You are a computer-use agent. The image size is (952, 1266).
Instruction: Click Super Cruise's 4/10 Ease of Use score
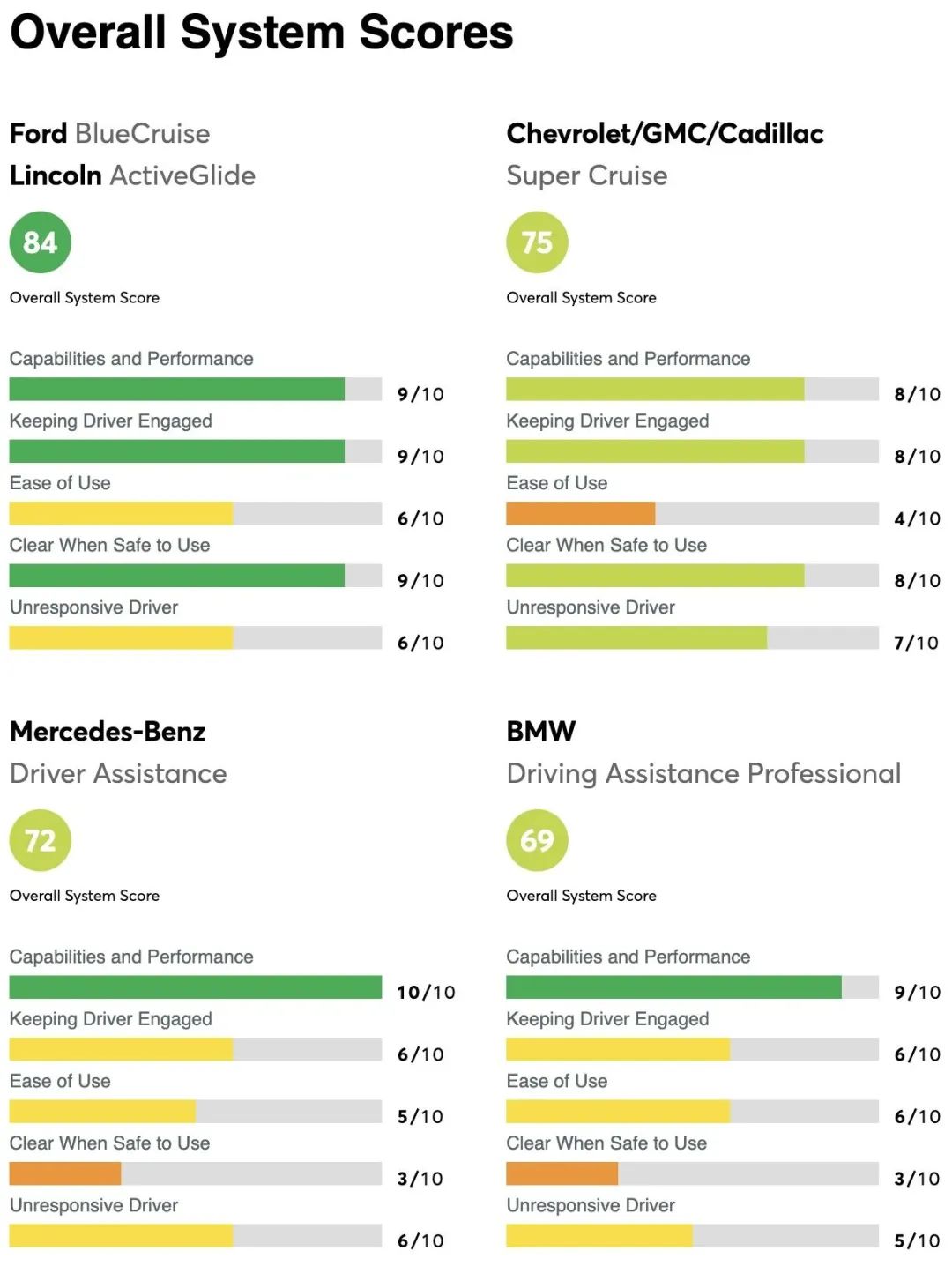click(x=917, y=518)
